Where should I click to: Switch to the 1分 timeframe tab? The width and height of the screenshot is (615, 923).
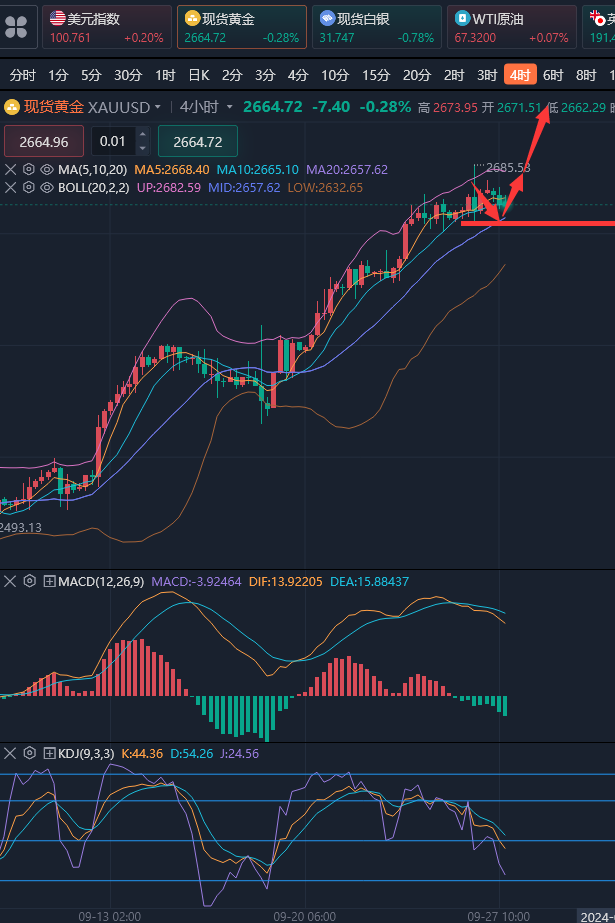tap(58, 75)
